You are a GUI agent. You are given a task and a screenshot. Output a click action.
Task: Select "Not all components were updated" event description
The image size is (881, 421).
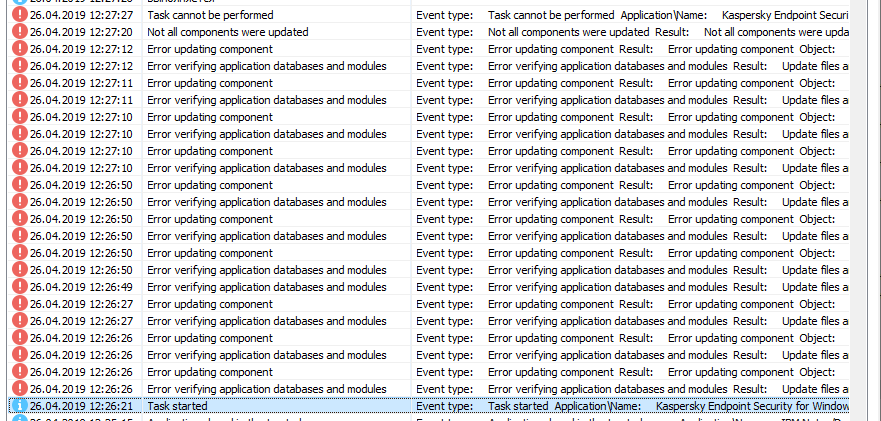coord(227,33)
